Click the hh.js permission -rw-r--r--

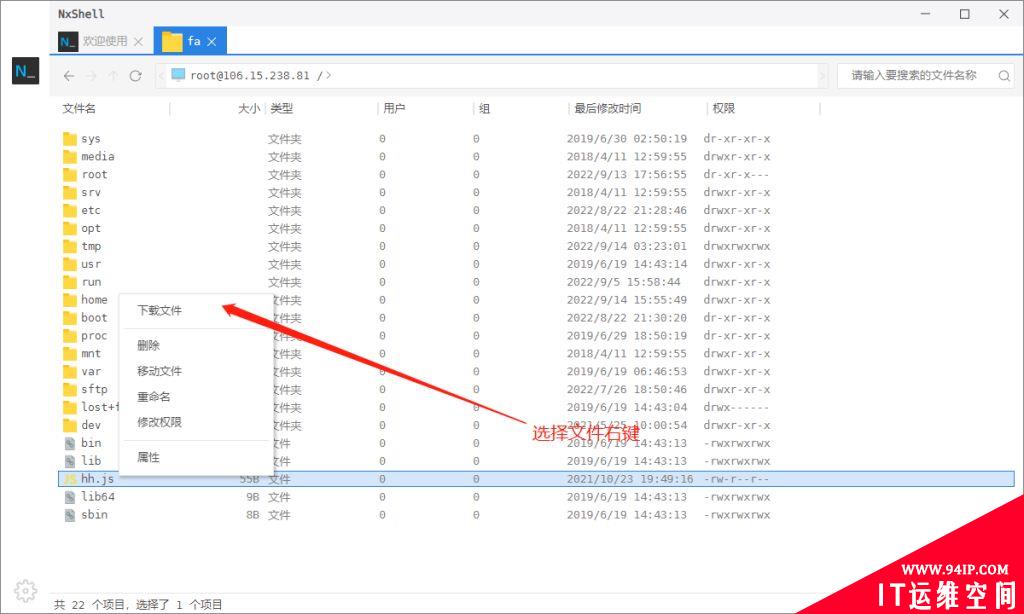pyautogui.click(x=737, y=479)
